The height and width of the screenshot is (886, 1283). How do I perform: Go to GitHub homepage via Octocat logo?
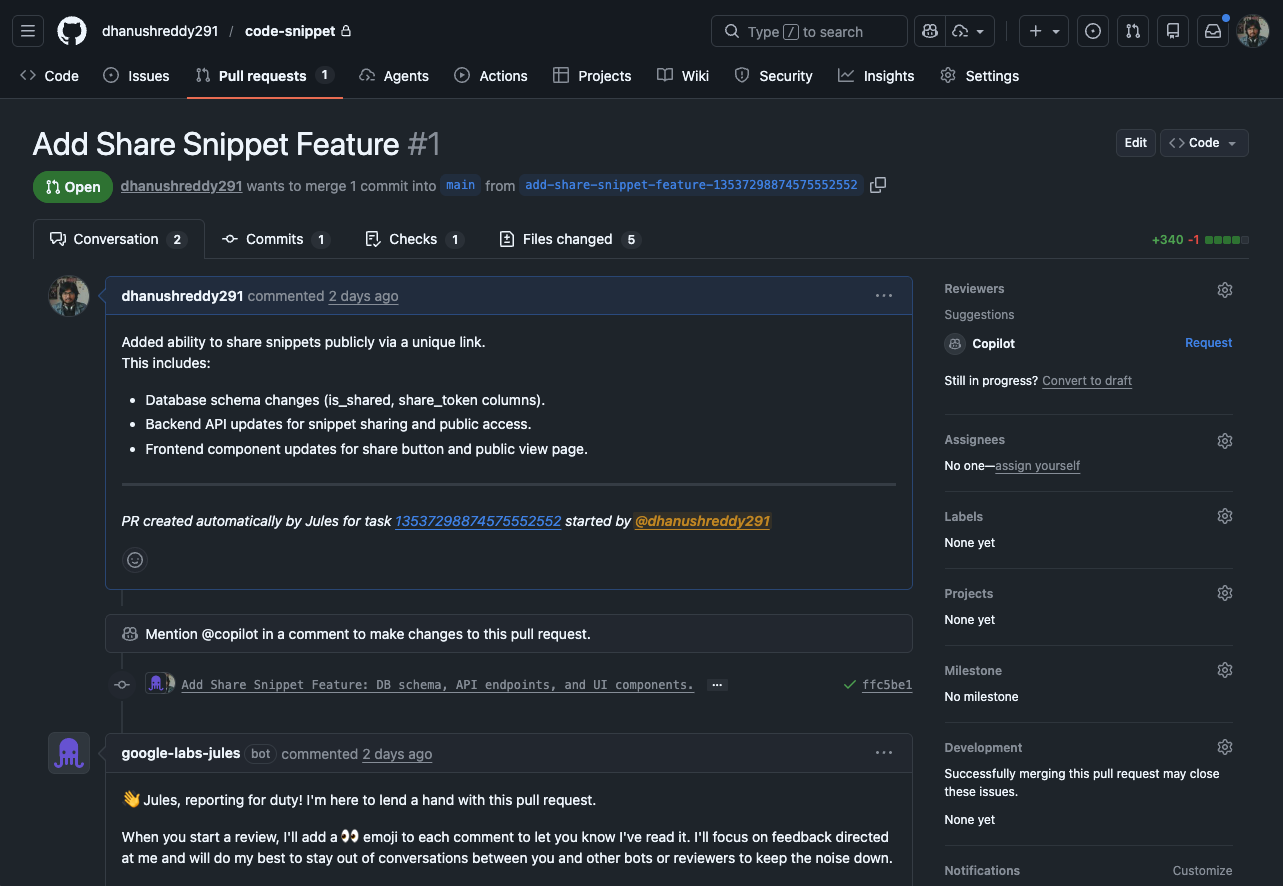pos(72,31)
